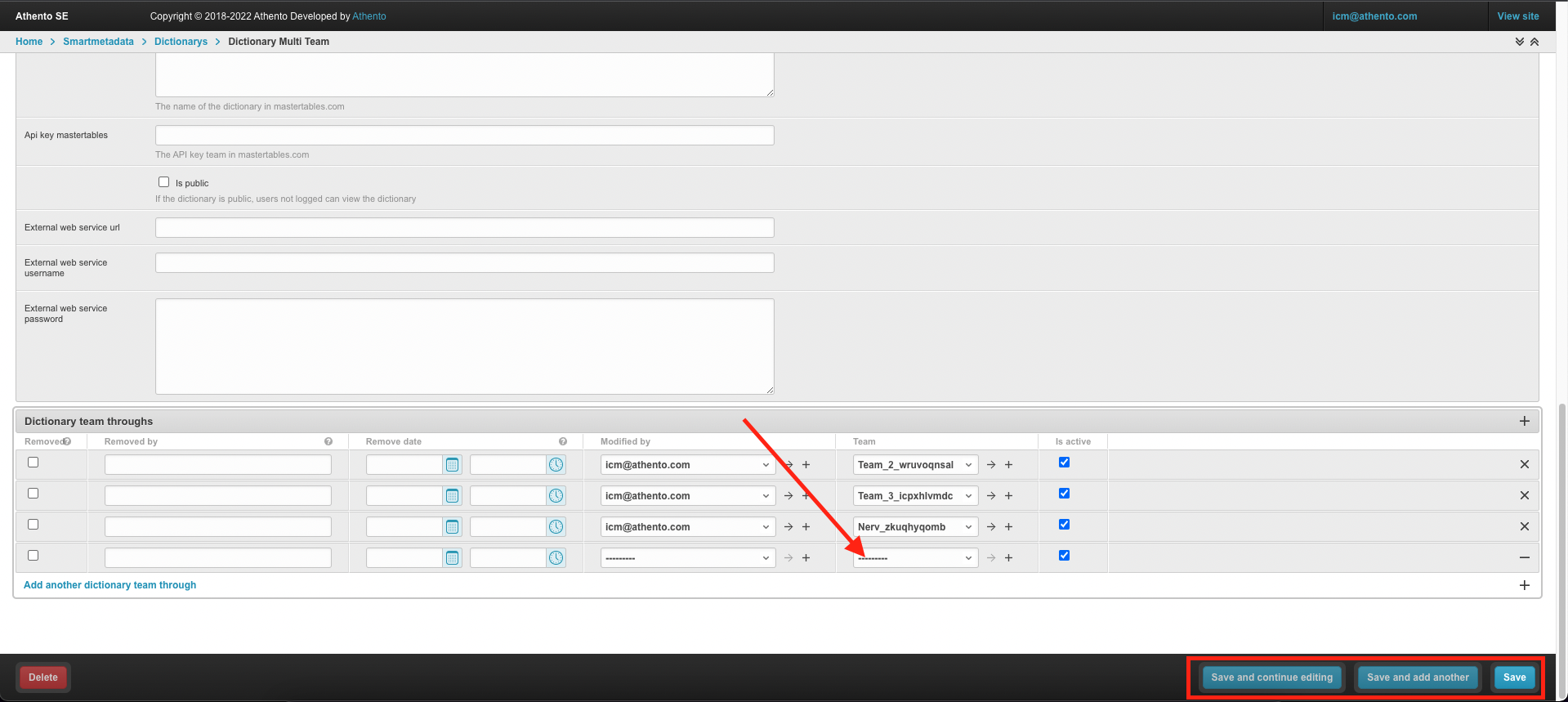Add new team via plus beside Team_2_wruvoqnsal
1568x702 pixels.
(1009, 465)
